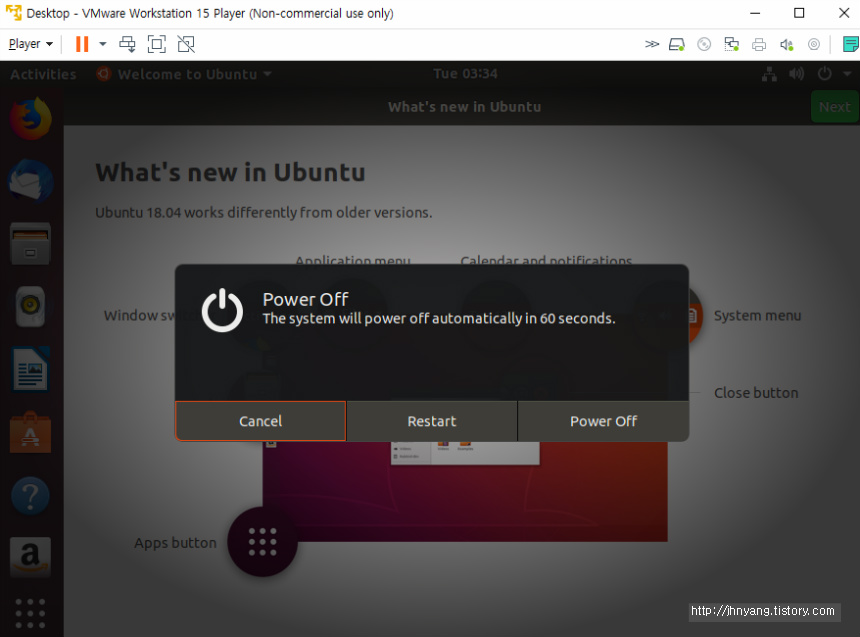Open the sound card device icon
The width and height of the screenshot is (860, 637).
tap(787, 44)
